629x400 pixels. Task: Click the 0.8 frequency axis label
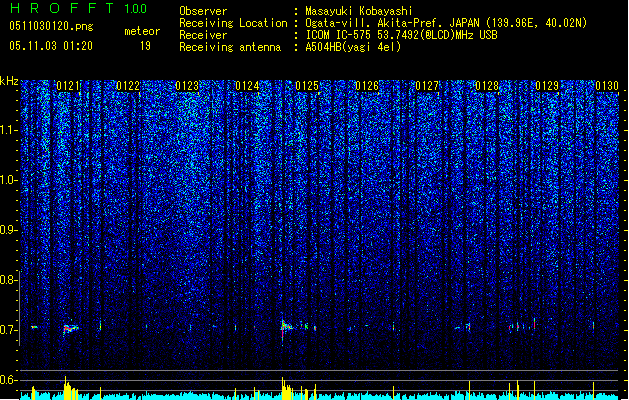click(8, 280)
